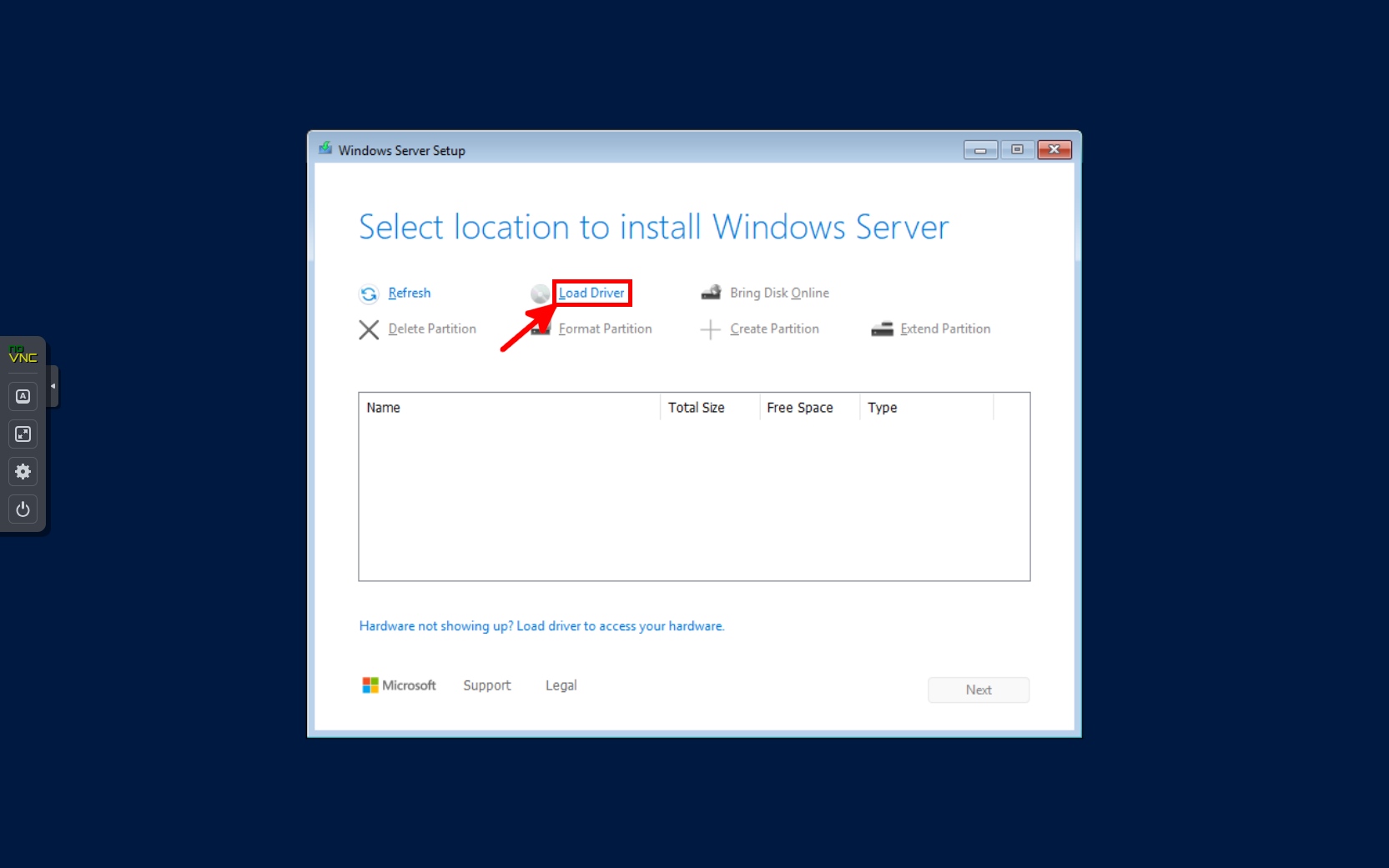The height and width of the screenshot is (868, 1389).
Task: Refresh the disk list using the refresh icon
Action: (370, 294)
